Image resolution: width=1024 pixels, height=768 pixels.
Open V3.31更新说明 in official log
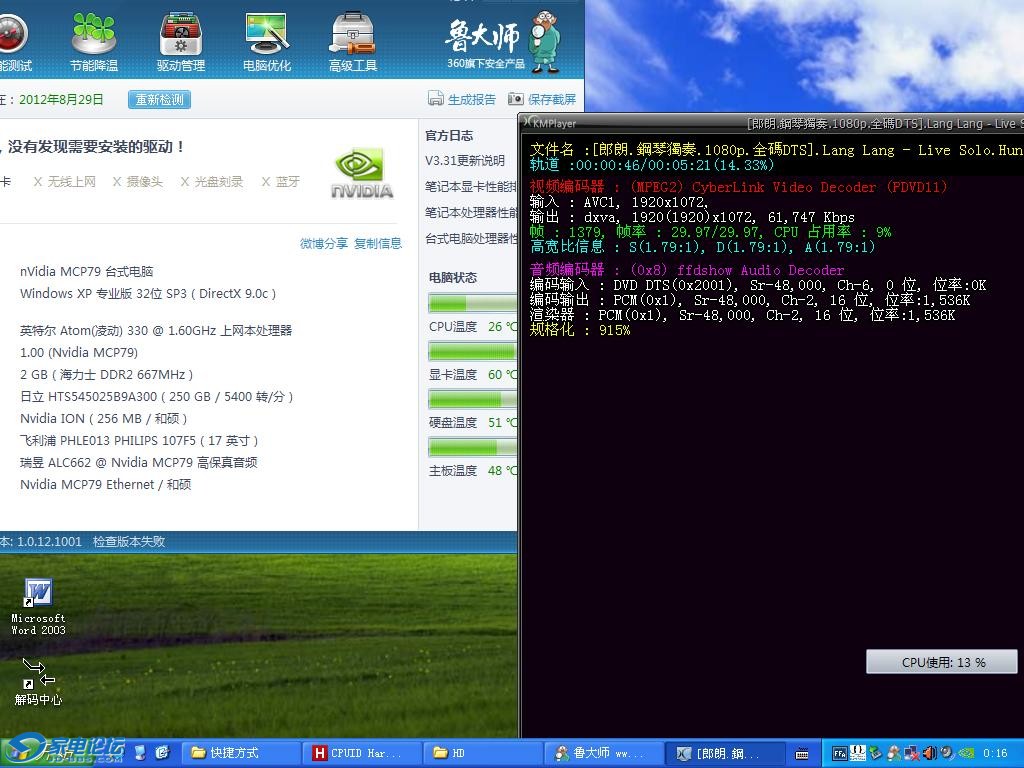point(465,160)
